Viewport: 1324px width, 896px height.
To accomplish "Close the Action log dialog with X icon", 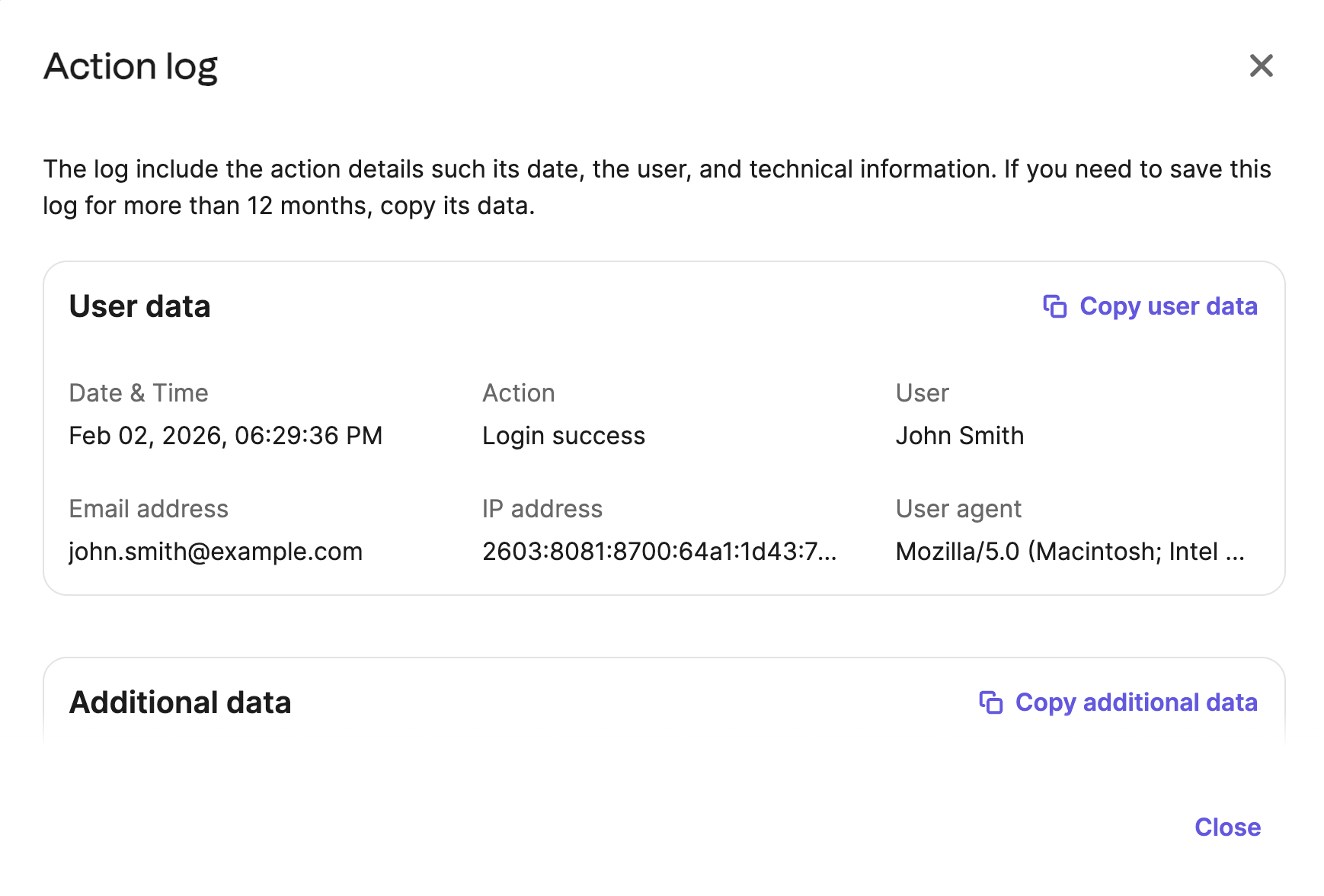I will [1261, 66].
